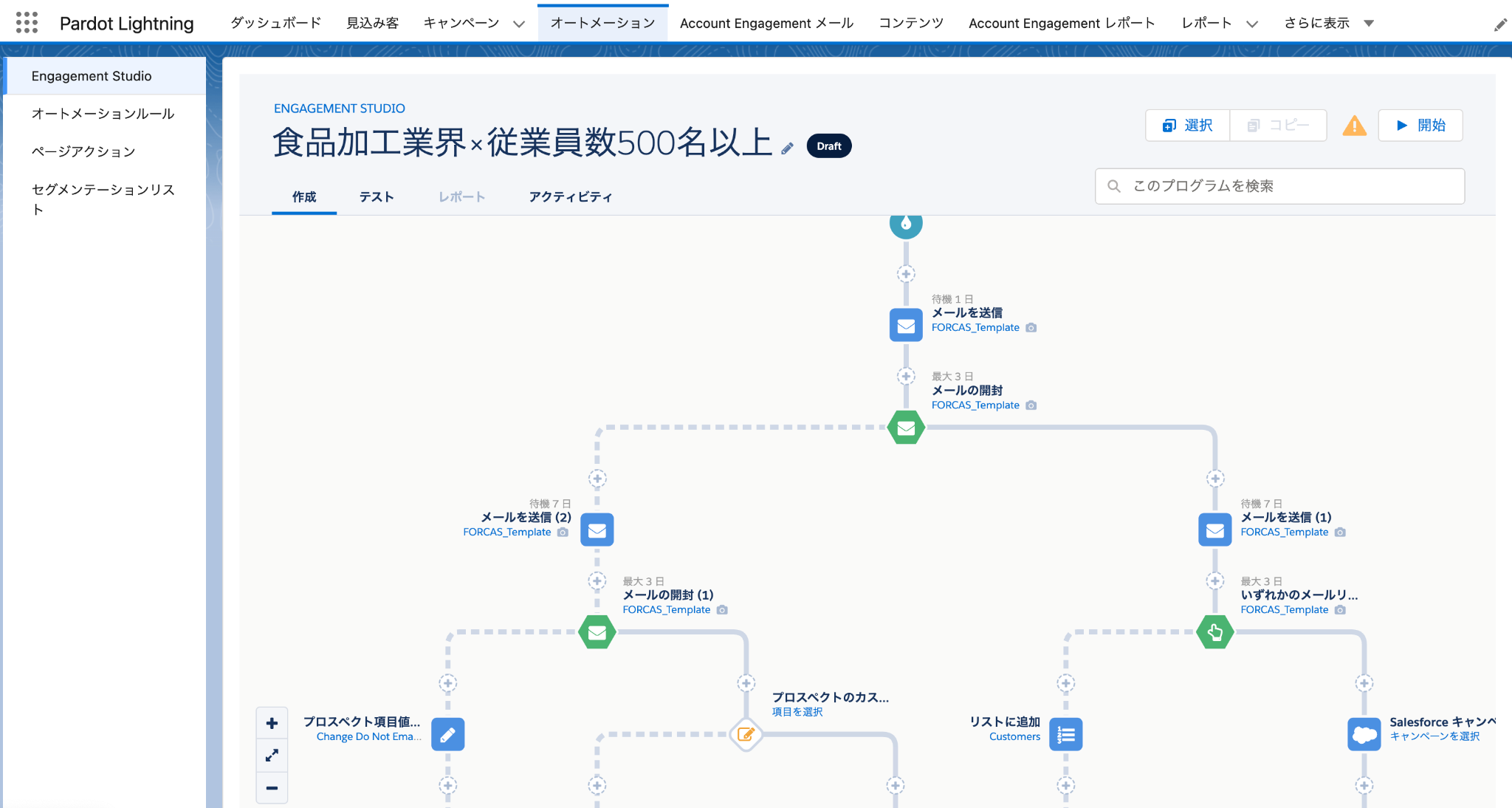The width and height of the screenshot is (1512, 808).
Task: Click the 選択 button
Action: (x=1187, y=126)
